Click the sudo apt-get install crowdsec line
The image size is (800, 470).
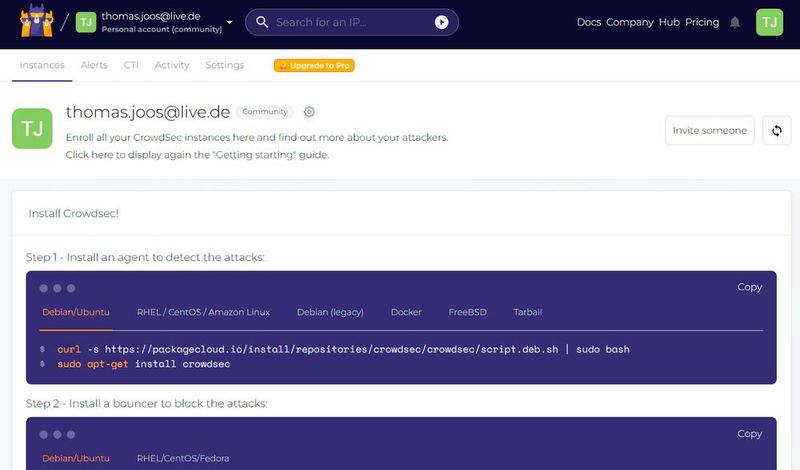[144, 364]
